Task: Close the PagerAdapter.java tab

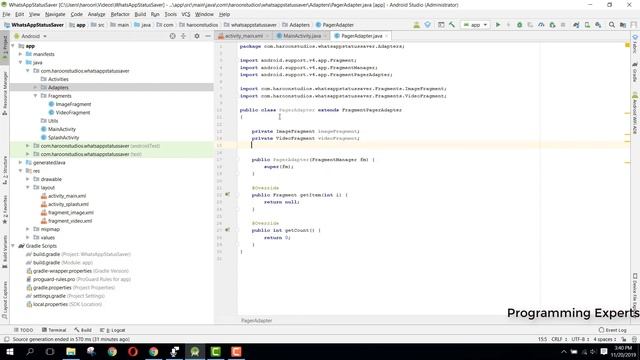Action: point(386,36)
